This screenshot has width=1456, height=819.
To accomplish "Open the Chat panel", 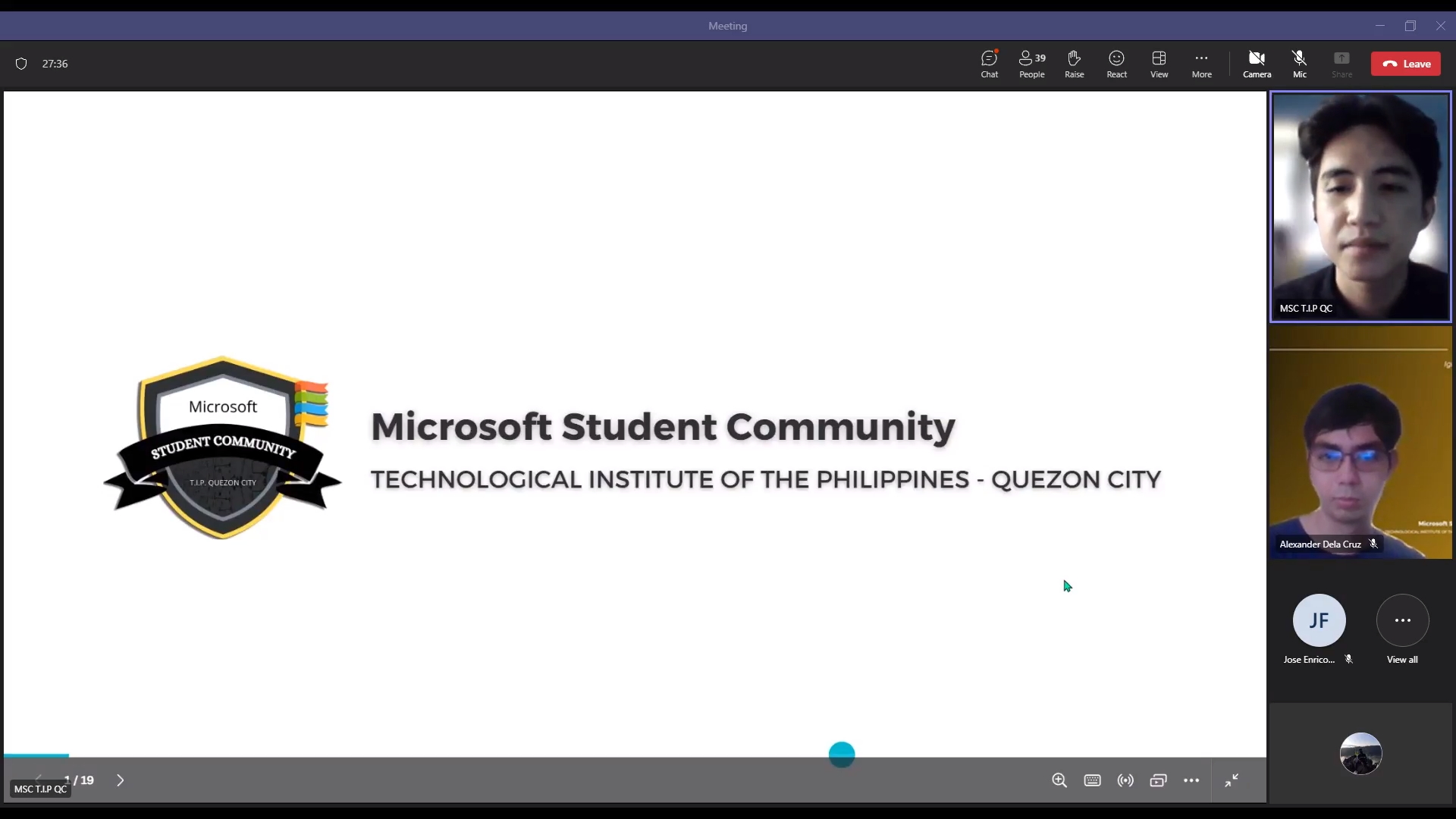I will pyautogui.click(x=989, y=64).
